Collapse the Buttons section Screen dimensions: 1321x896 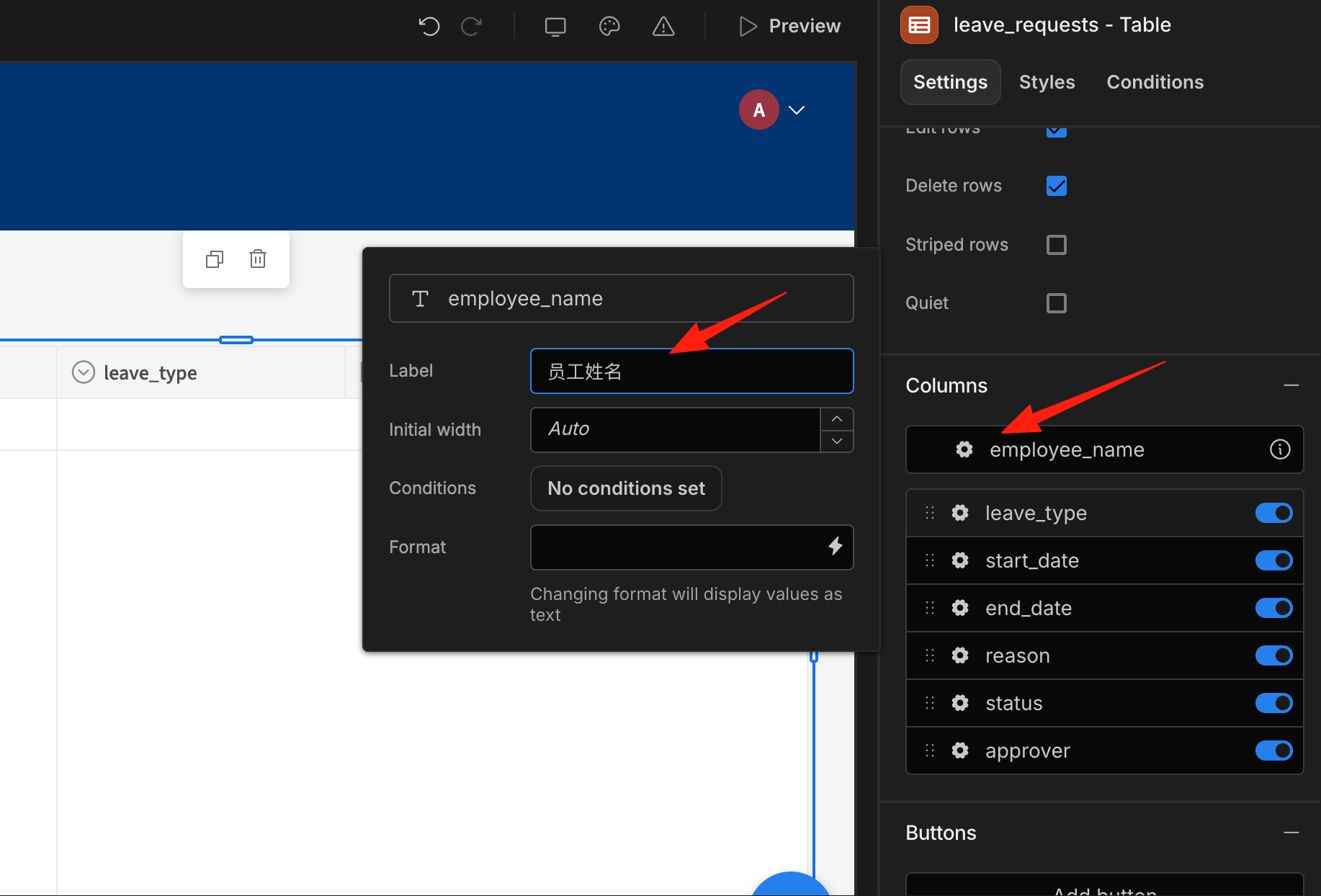[x=1291, y=833]
